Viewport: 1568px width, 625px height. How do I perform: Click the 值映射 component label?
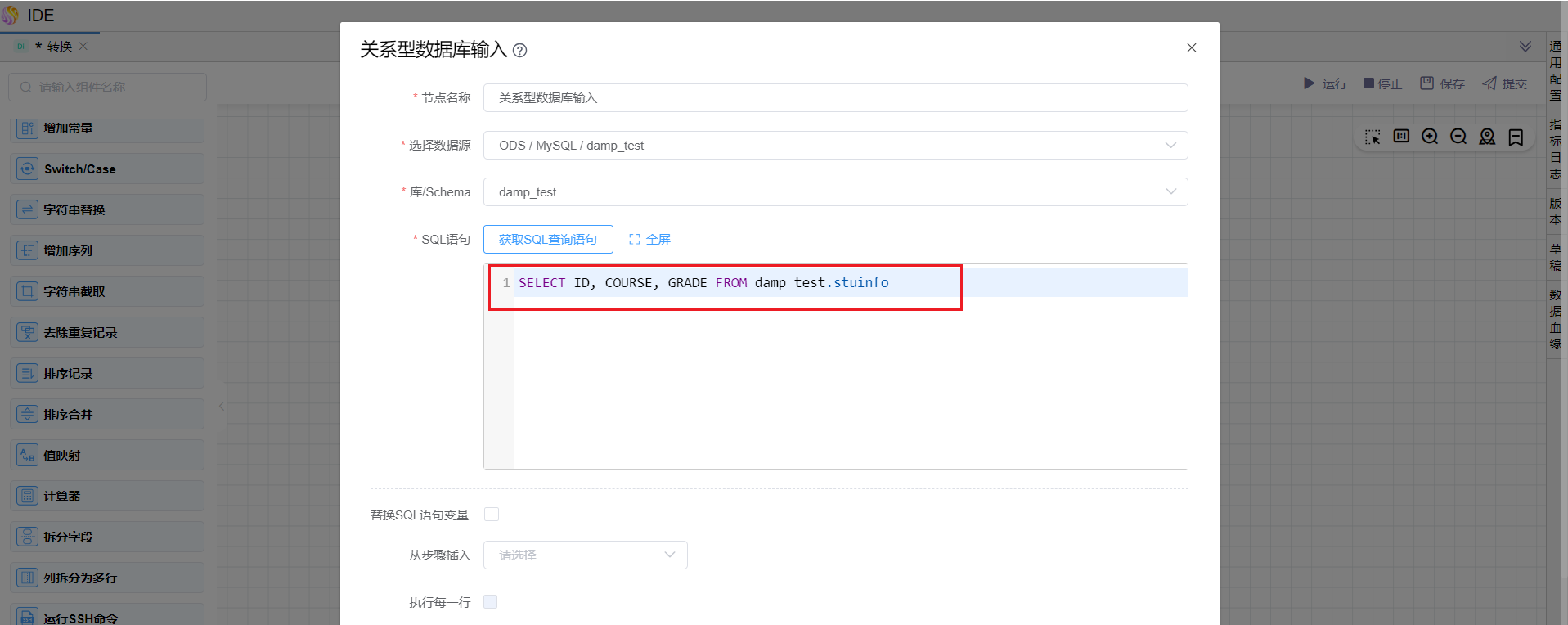tap(62, 456)
